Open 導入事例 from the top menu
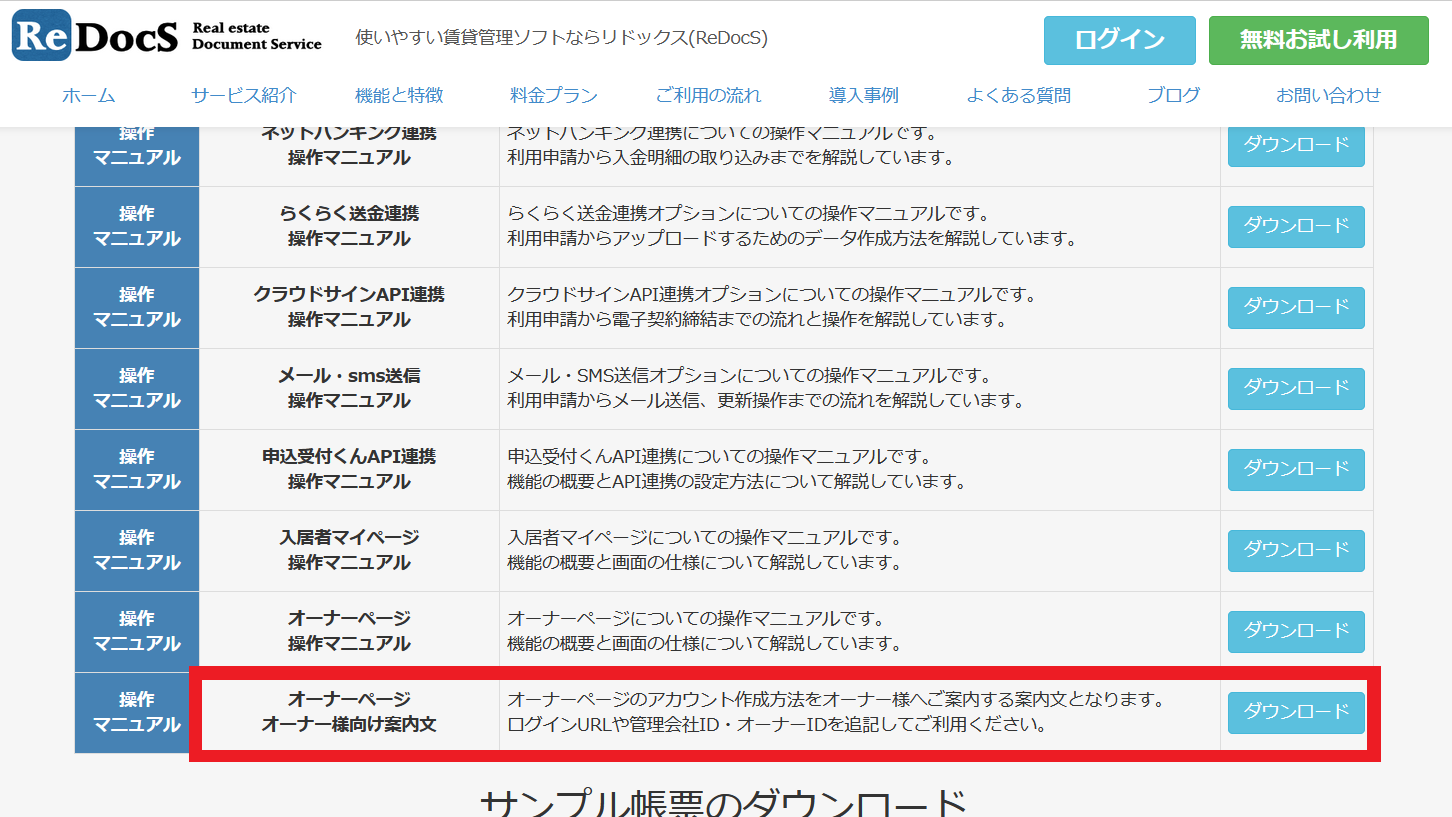The image size is (1452, 817). click(x=864, y=96)
